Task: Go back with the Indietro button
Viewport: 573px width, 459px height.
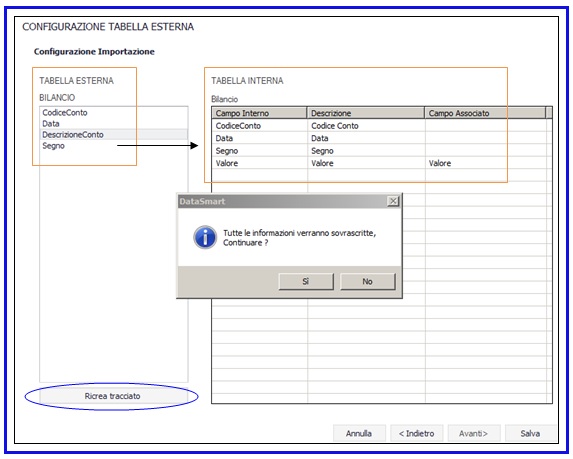Action: (x=417, y=433)
